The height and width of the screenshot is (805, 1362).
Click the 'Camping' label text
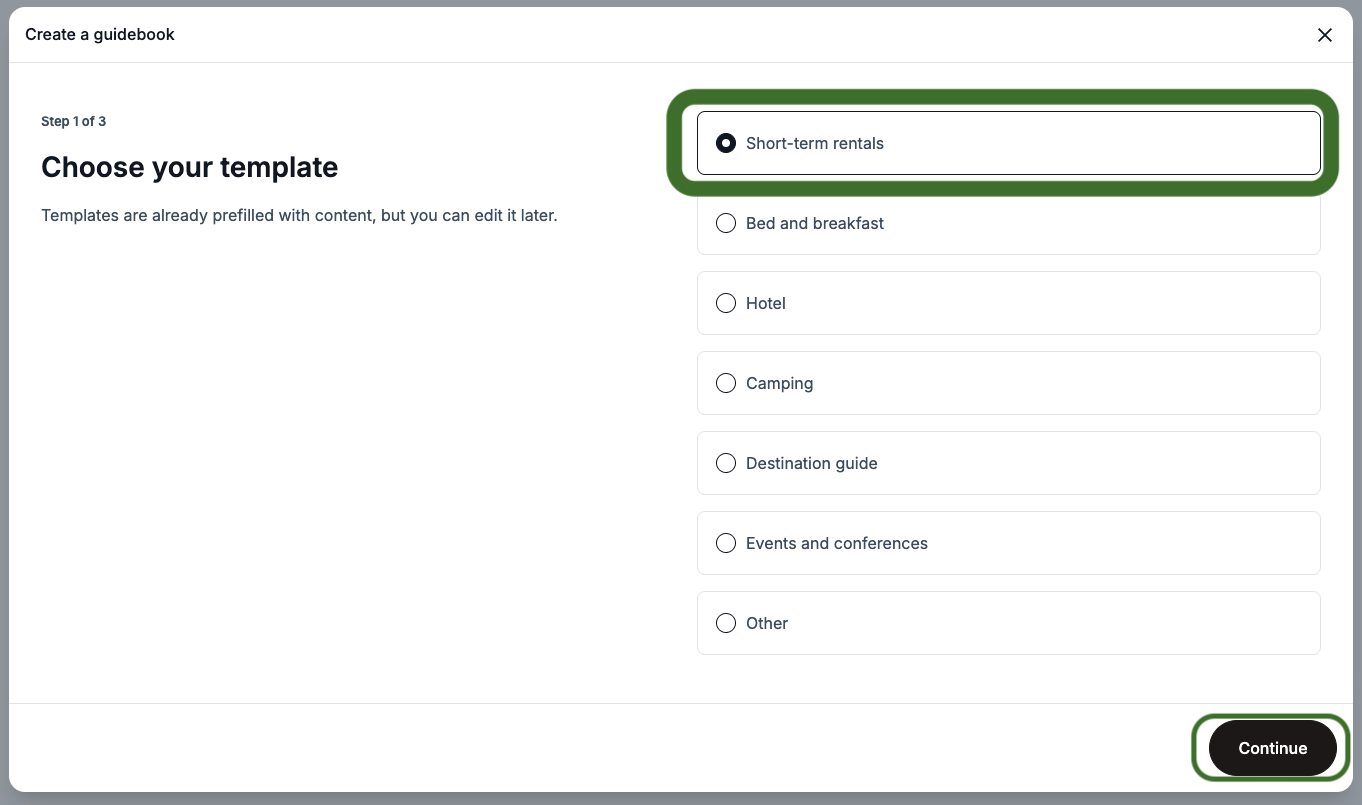click(x=779, y=383)
